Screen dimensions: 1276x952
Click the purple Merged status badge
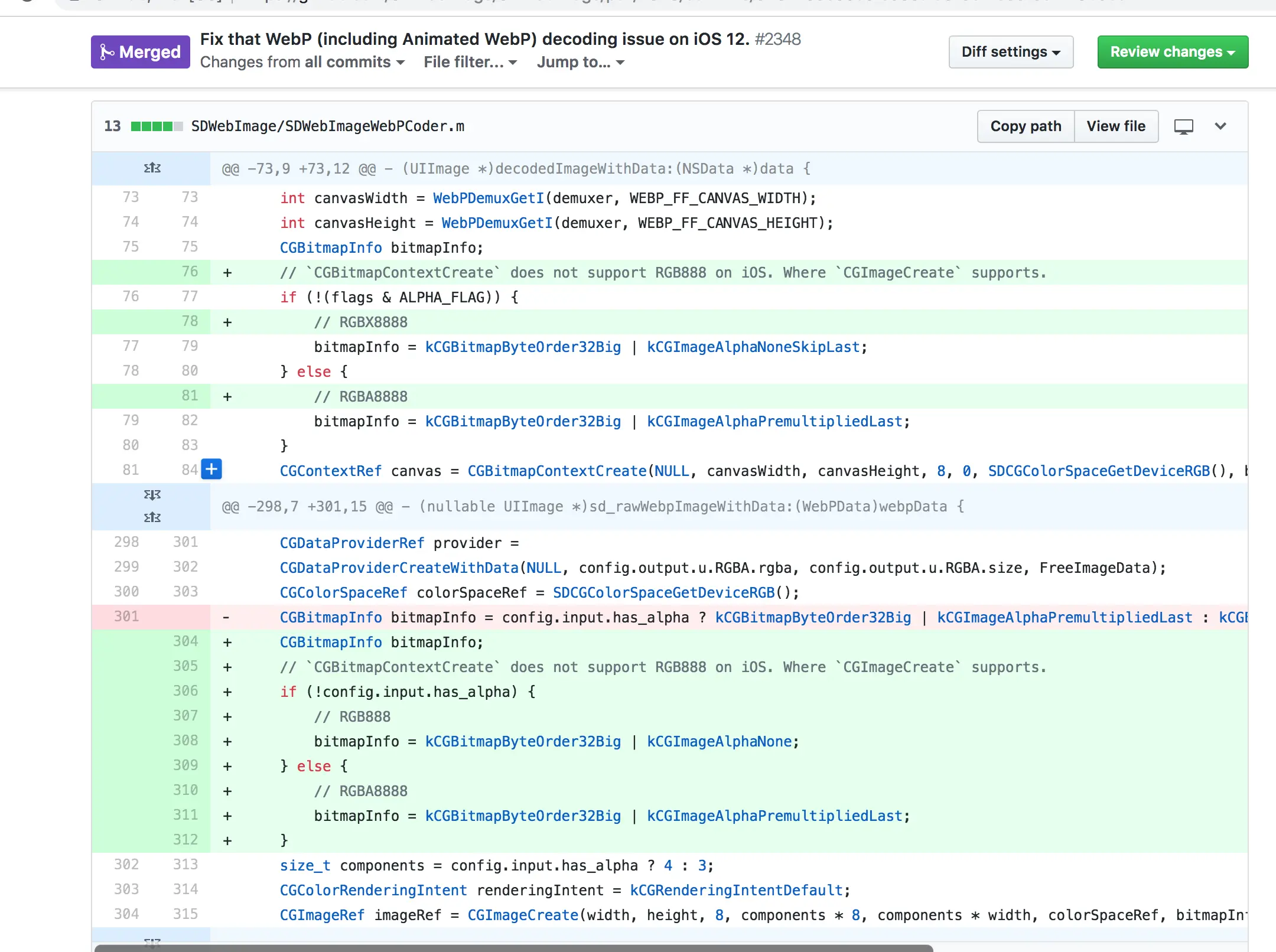coord(141,52)
